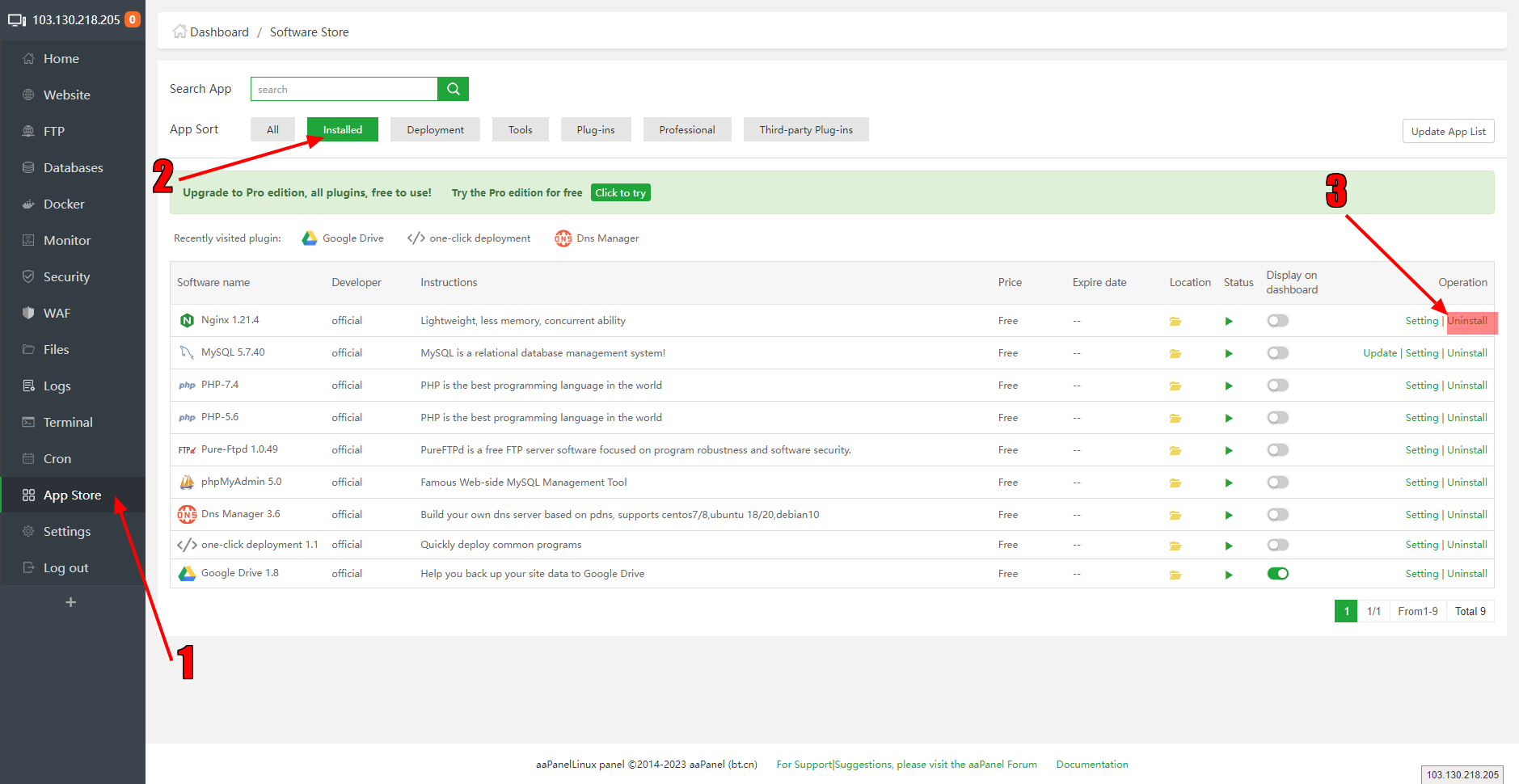The width and height of the screenshot is (1519, 784).
Task: Open the PHP-5.6 folder location icon
Action: pyautogui.click(x=1175, y=418)
